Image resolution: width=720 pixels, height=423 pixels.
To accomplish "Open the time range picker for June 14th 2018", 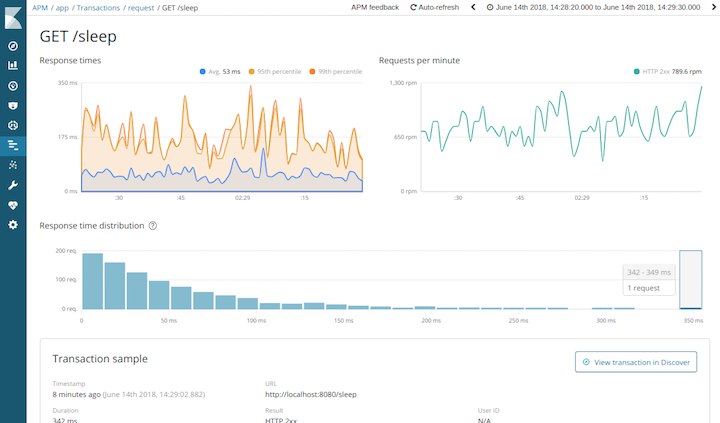I will tap(593, 7).
